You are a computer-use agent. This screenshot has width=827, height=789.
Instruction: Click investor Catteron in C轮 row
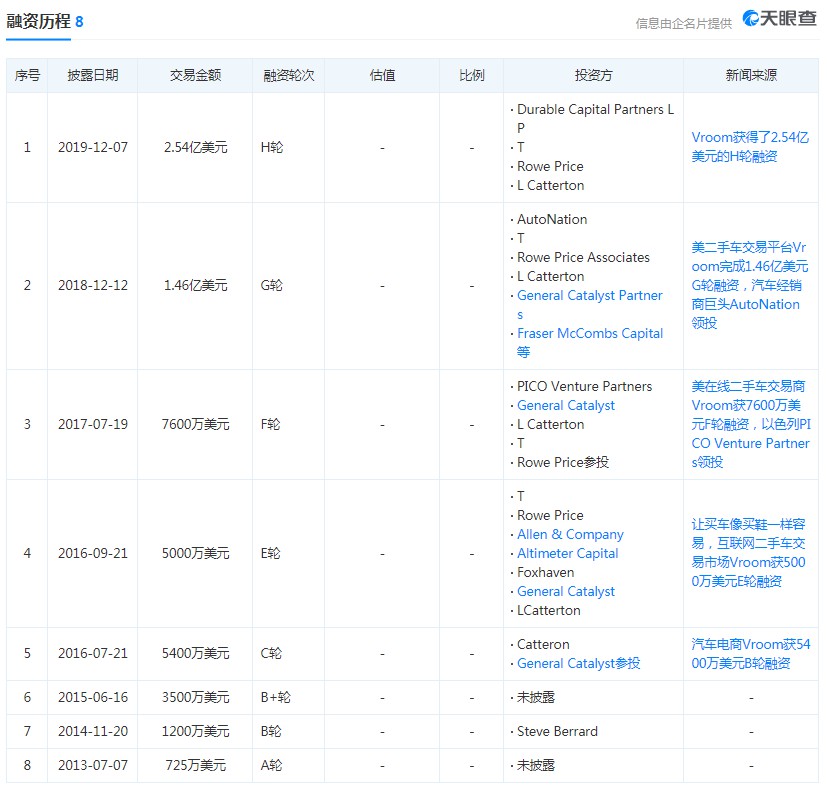(x=543, y=644)
